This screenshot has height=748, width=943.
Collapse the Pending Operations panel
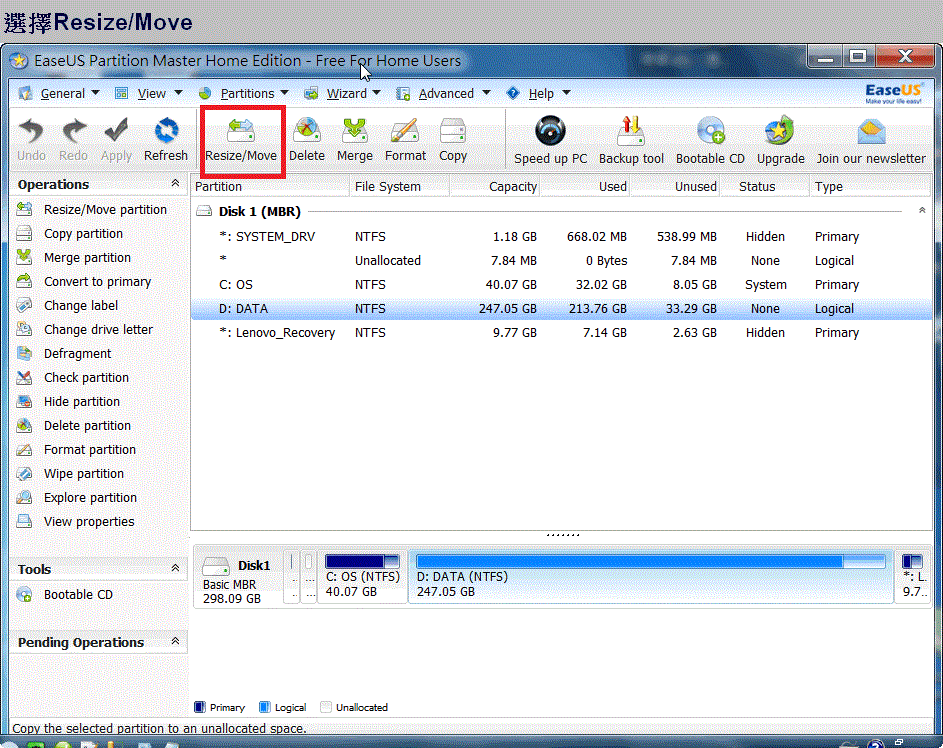click(x=175, y=641)
